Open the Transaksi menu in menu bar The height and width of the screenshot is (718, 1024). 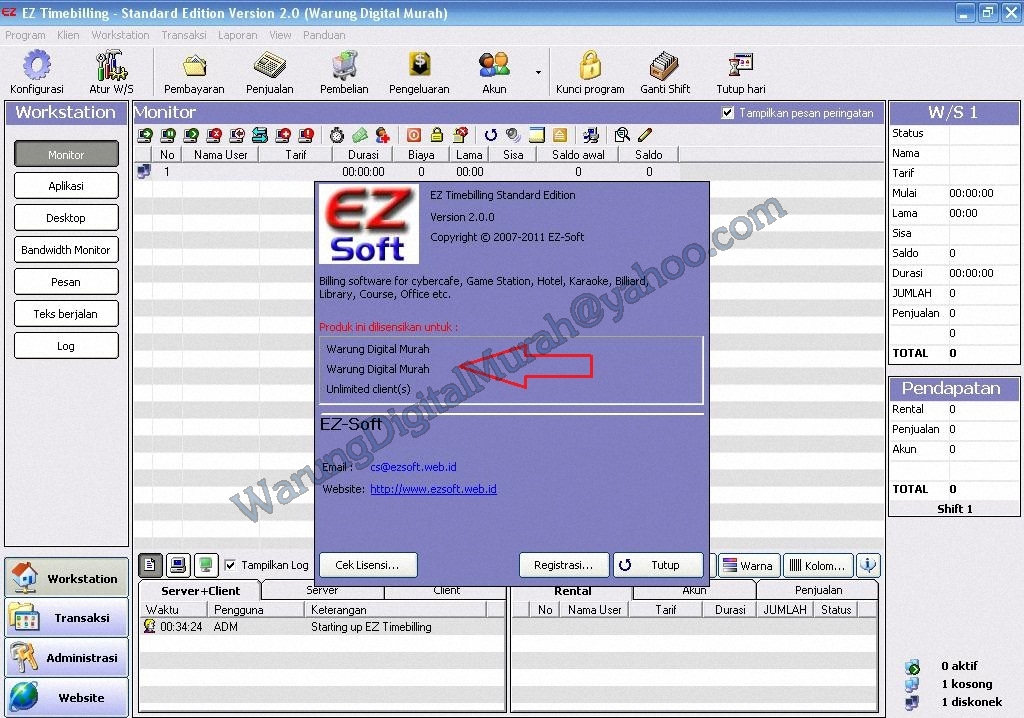coord(184,35)
